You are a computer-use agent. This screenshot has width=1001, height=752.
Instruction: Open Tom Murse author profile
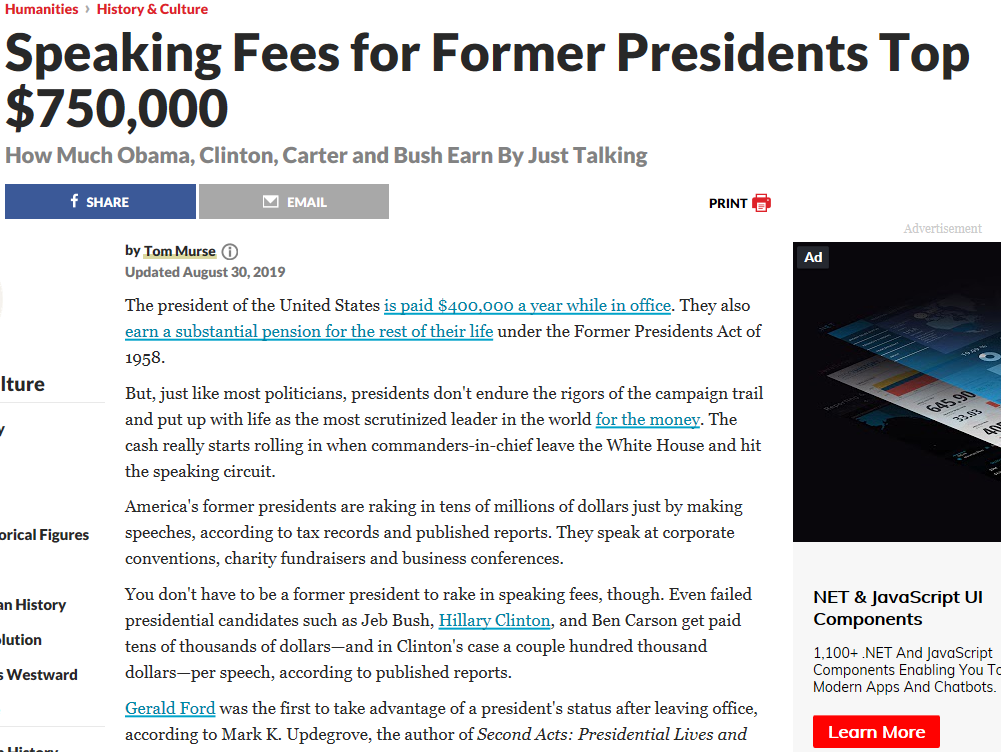(x=179, y=252)
